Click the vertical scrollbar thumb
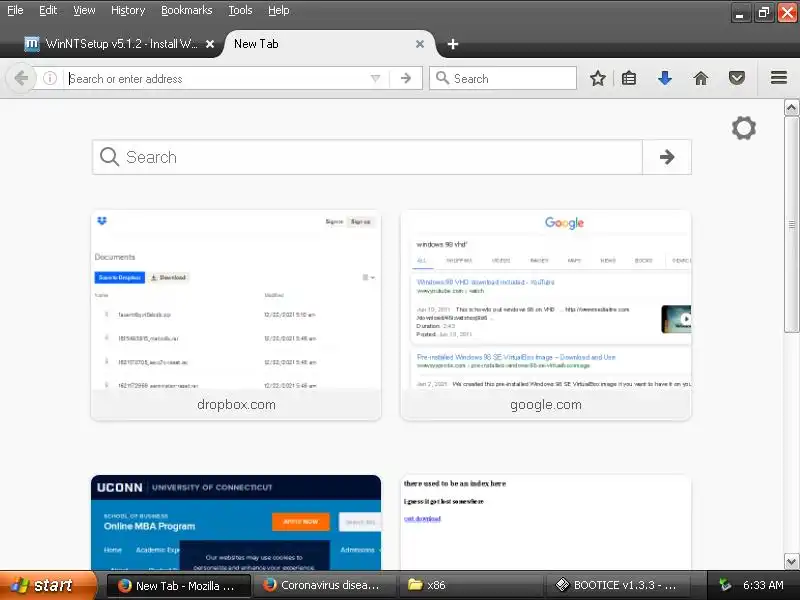This screenshot has height=600, width=800. [791, 224]
